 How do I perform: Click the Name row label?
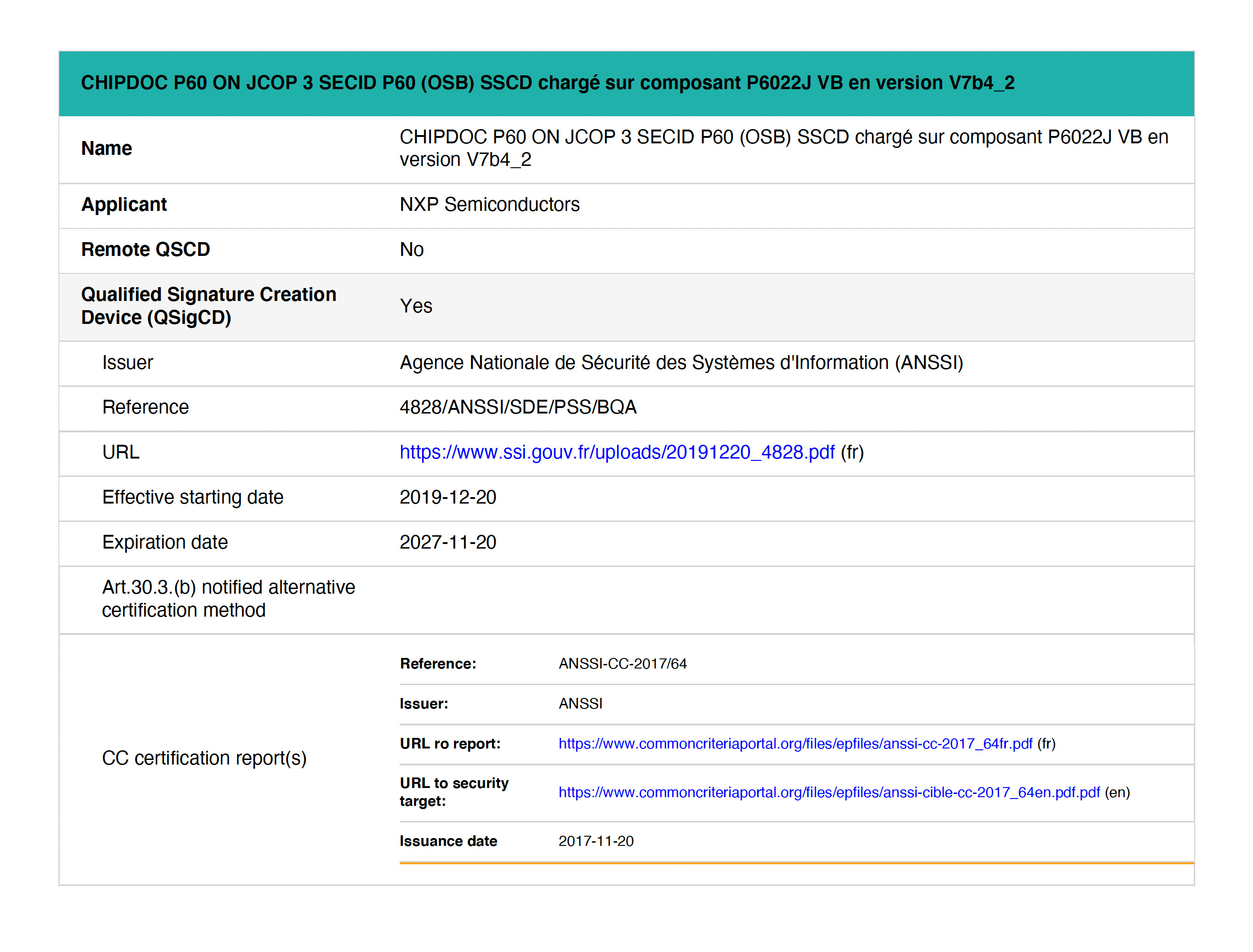click(x=107, y=148)
